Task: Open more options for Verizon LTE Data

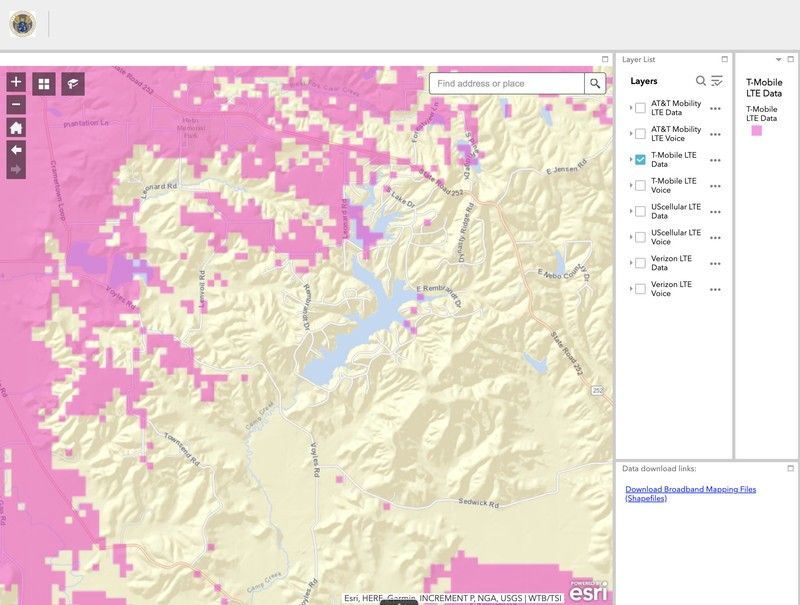Action: click(x=715, y=264)
